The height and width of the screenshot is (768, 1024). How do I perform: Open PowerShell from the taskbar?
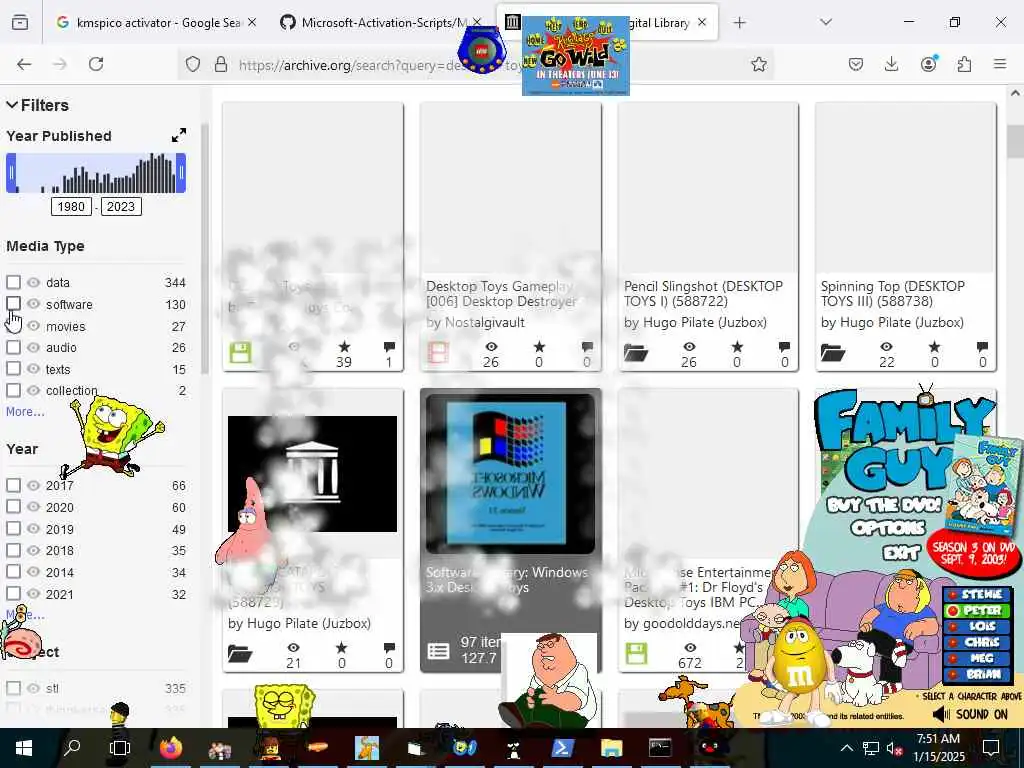(563, 748)
